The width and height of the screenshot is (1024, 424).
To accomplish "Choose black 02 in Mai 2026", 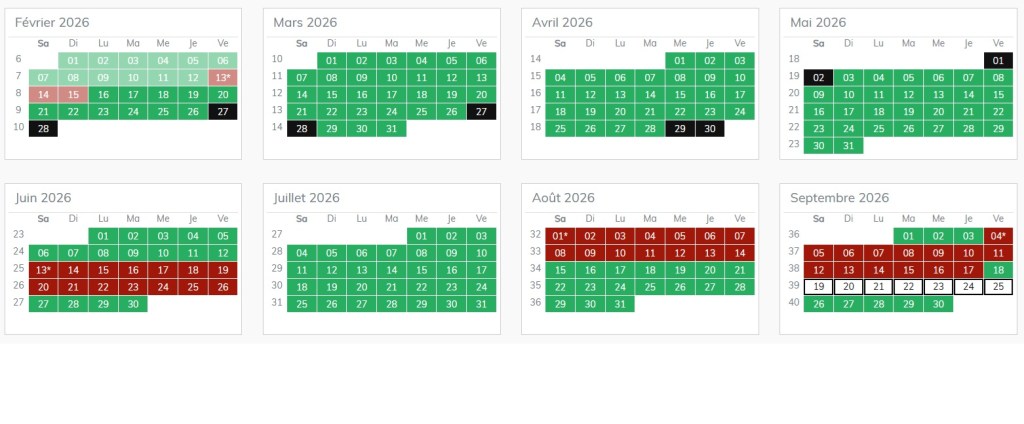I will (x=819, y=77).
